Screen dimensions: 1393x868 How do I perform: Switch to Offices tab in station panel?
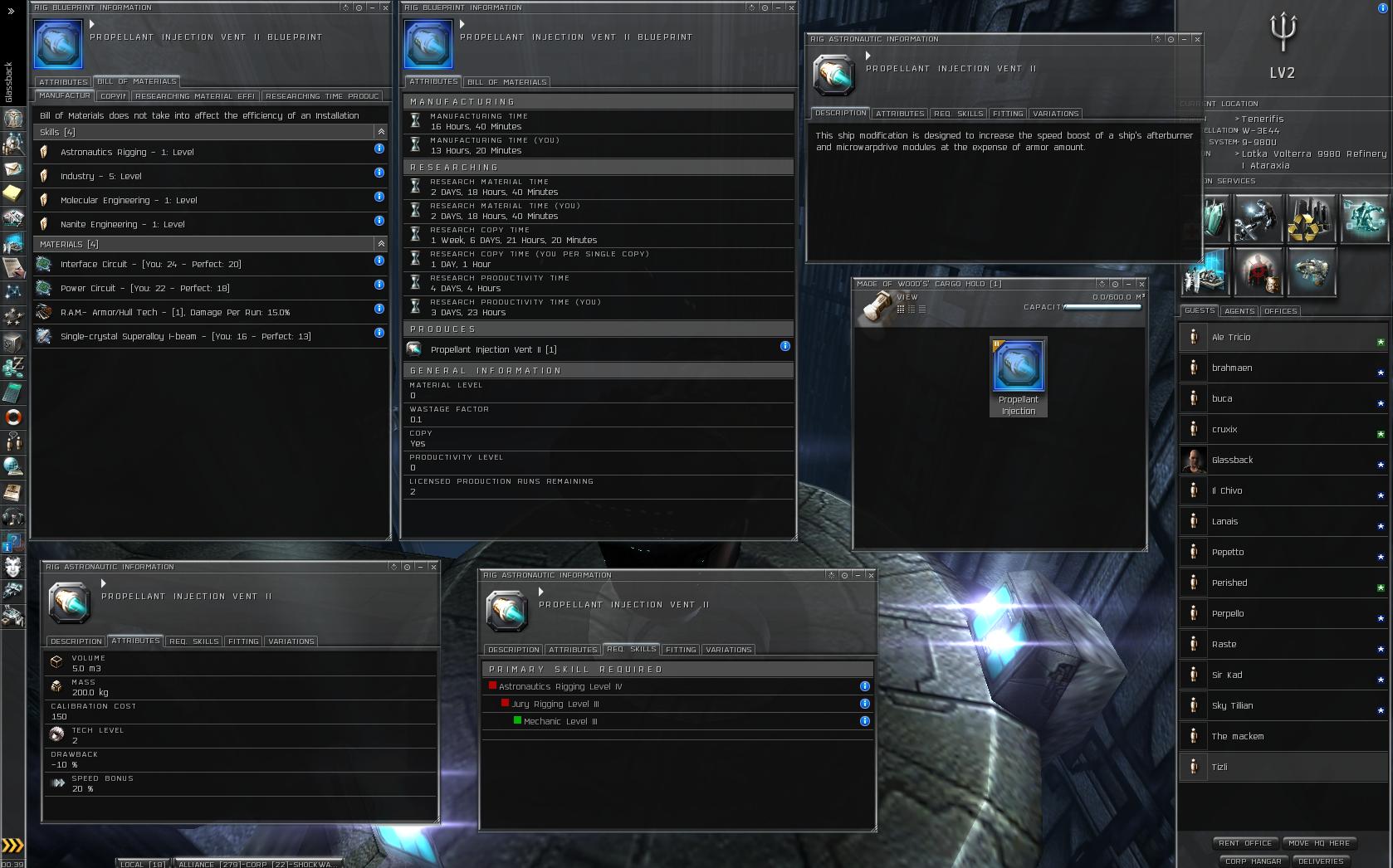pyautogui.click(x=1280, y=311)
